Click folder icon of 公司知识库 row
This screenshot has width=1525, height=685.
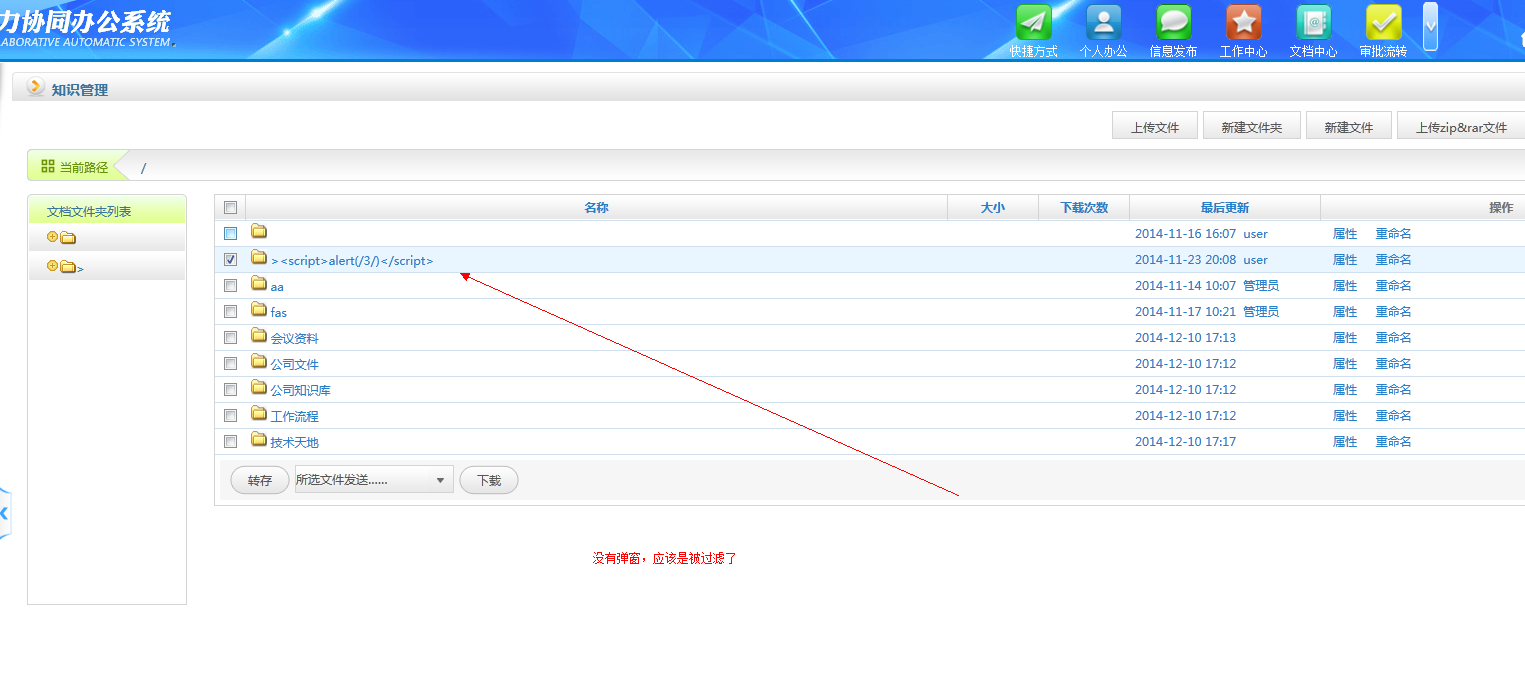pyautogui.click(x=259, y=388)
